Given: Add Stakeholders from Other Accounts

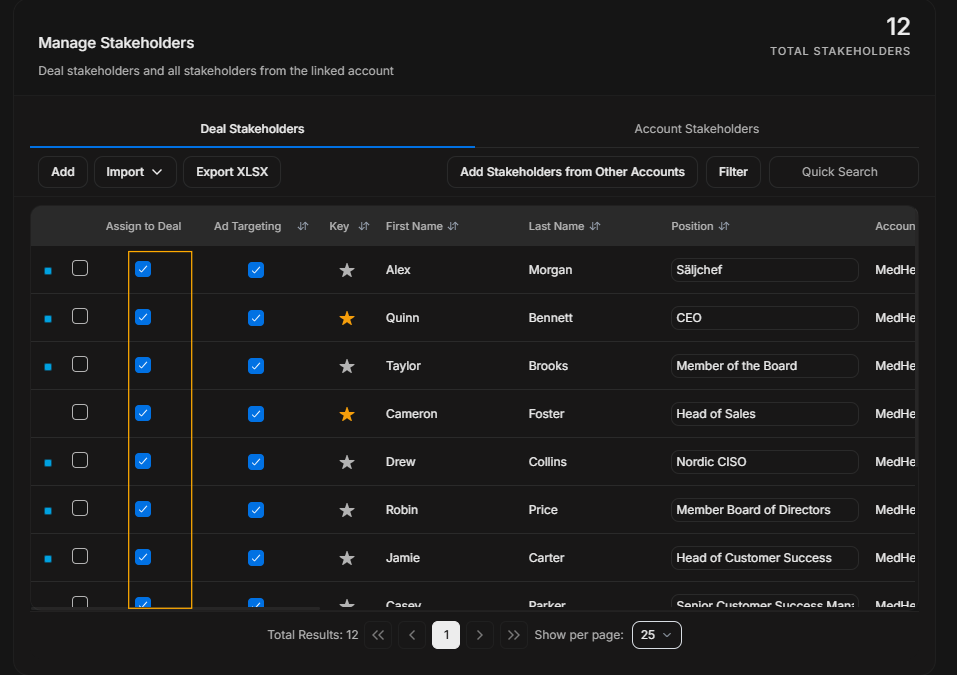Looking at the screenshot, I should click(x=572, y=172).
